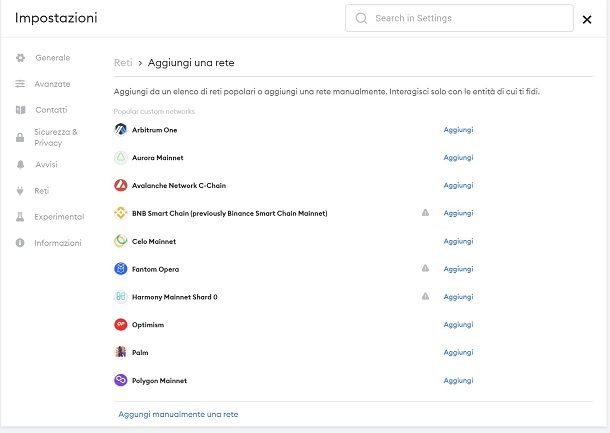The width and height of the screenshot is (610, 433).
Task: Click the Harmony Mainnet Shard 0 name
Action: coord(175,297)
